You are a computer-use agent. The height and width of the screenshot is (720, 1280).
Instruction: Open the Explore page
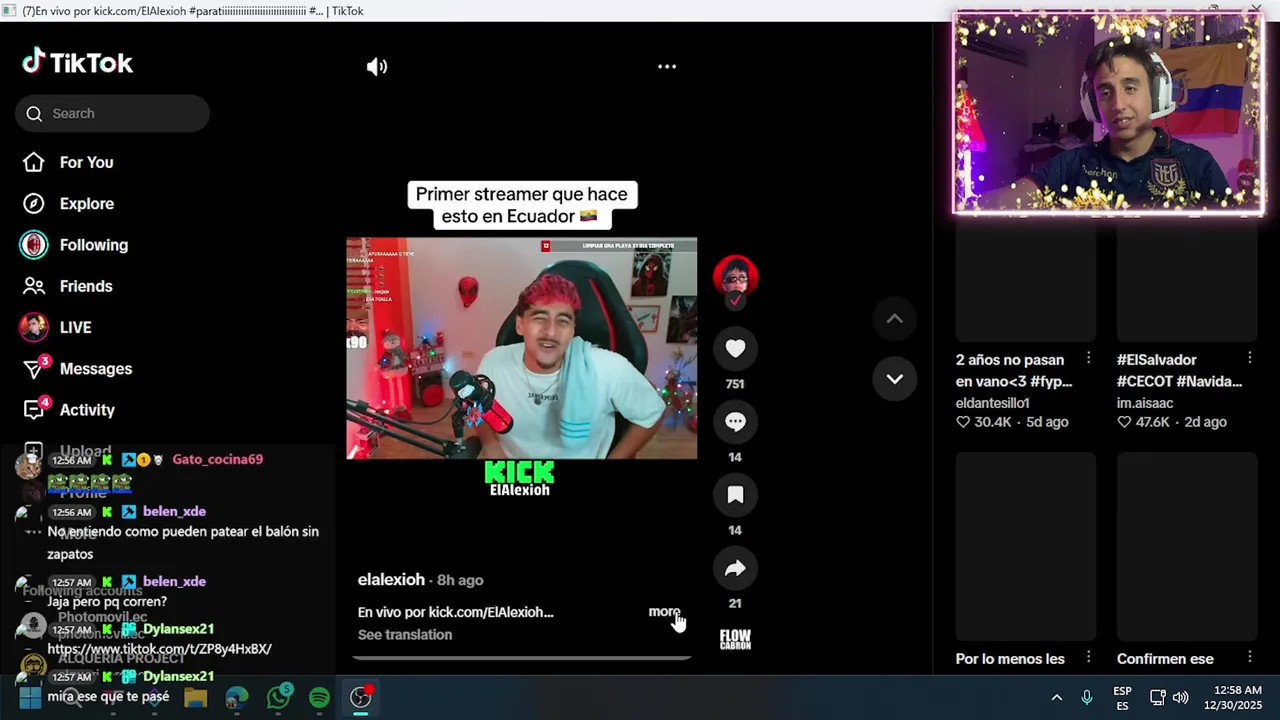click(86, 203)
